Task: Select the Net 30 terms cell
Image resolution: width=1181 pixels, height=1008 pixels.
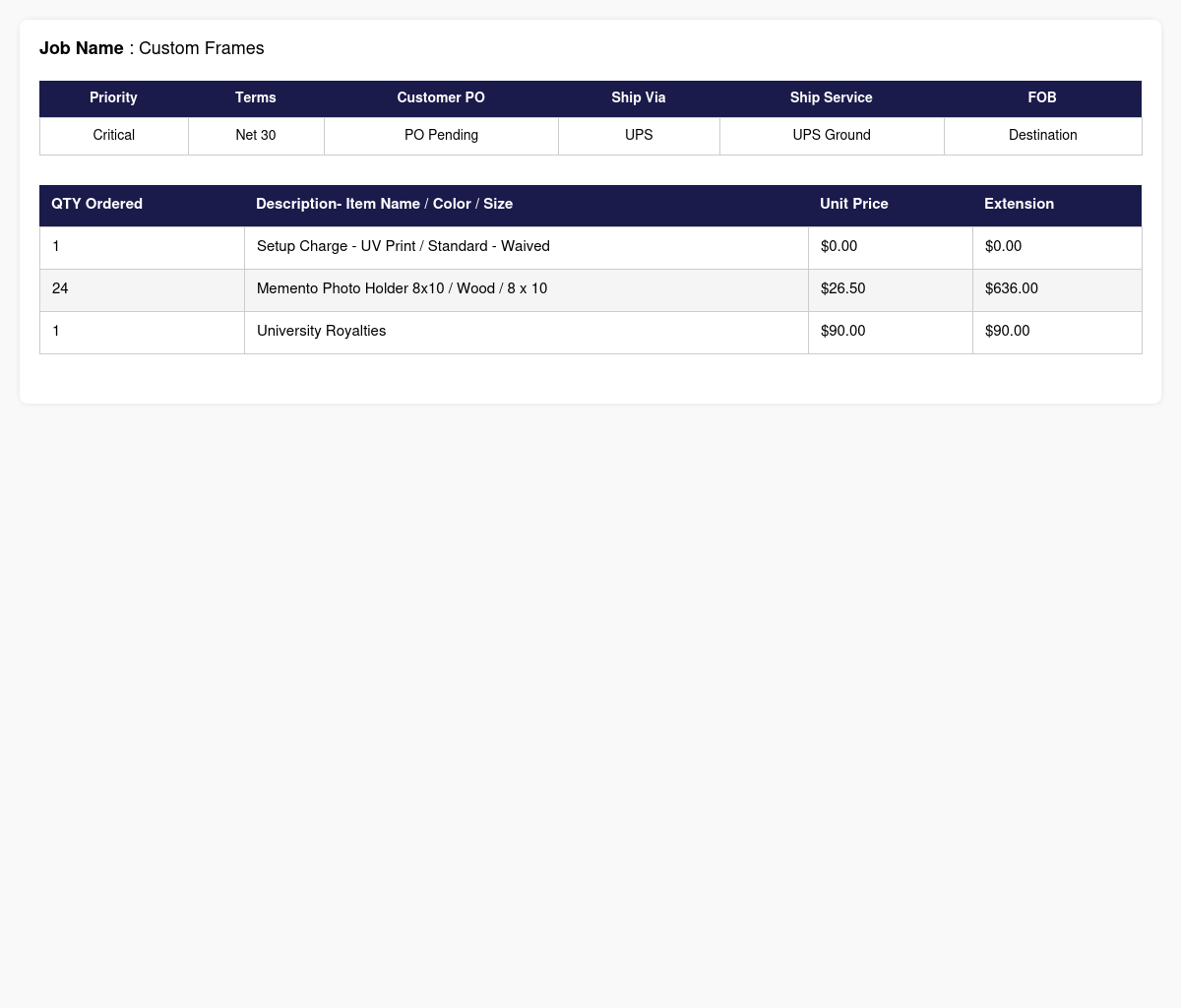Action: 256,136
